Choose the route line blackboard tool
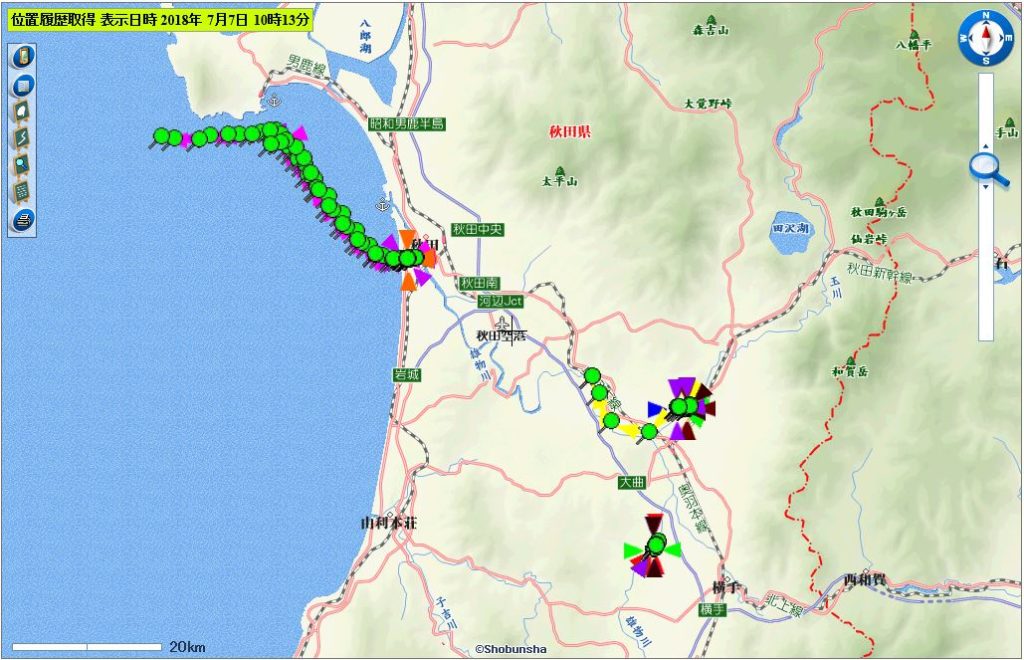This screenshot has height=660, width=1024. click(22, 137)
